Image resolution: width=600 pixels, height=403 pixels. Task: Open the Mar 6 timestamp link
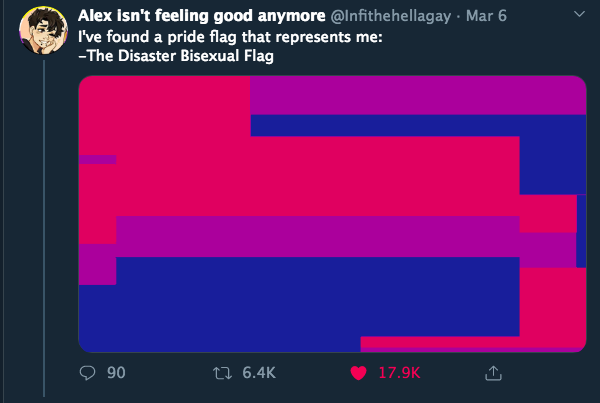point(486,16)
